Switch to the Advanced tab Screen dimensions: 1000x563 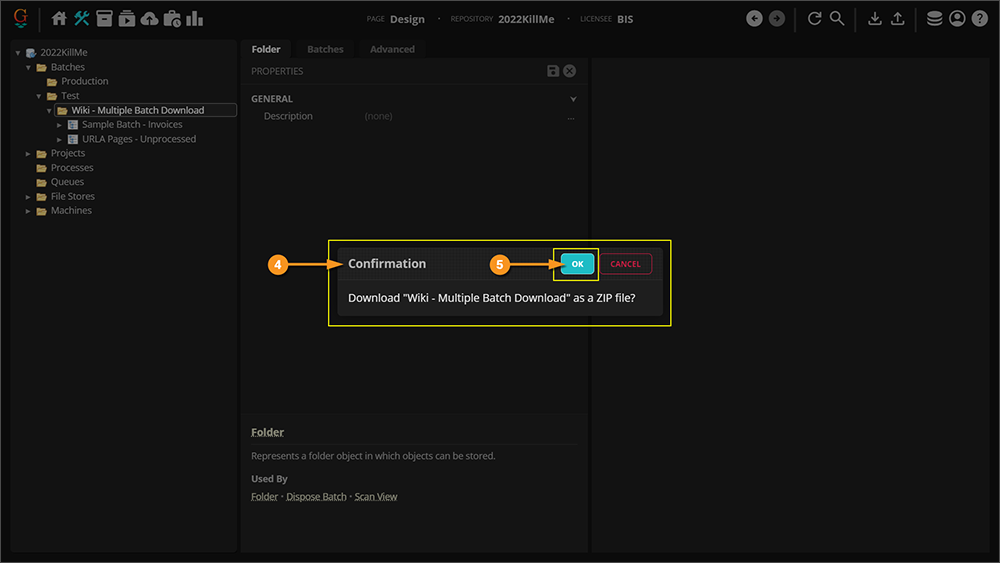[x=392, y=49]
